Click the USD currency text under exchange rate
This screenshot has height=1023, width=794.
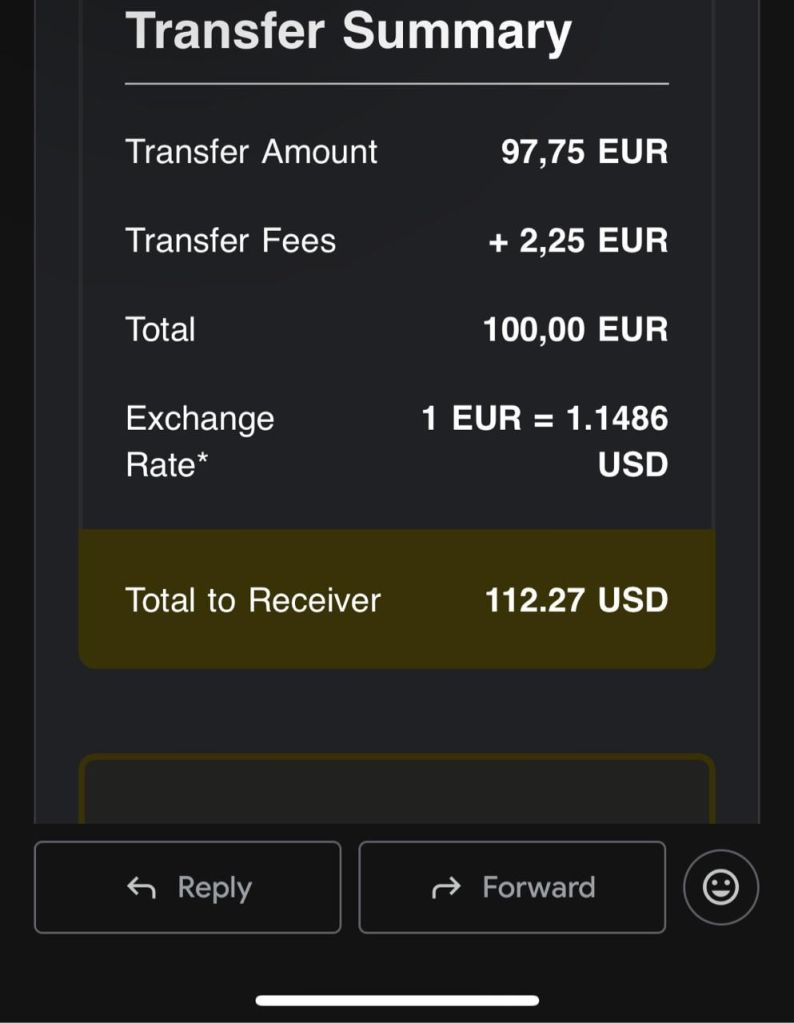point(632,465)
